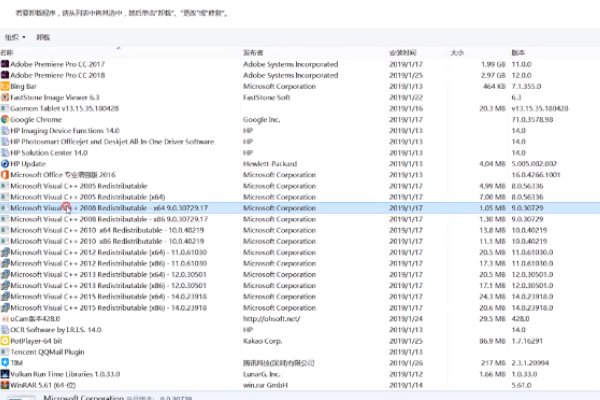Click the version v13.15.35.180428
This screenshot has height=400, width=600.
point(540,108)
